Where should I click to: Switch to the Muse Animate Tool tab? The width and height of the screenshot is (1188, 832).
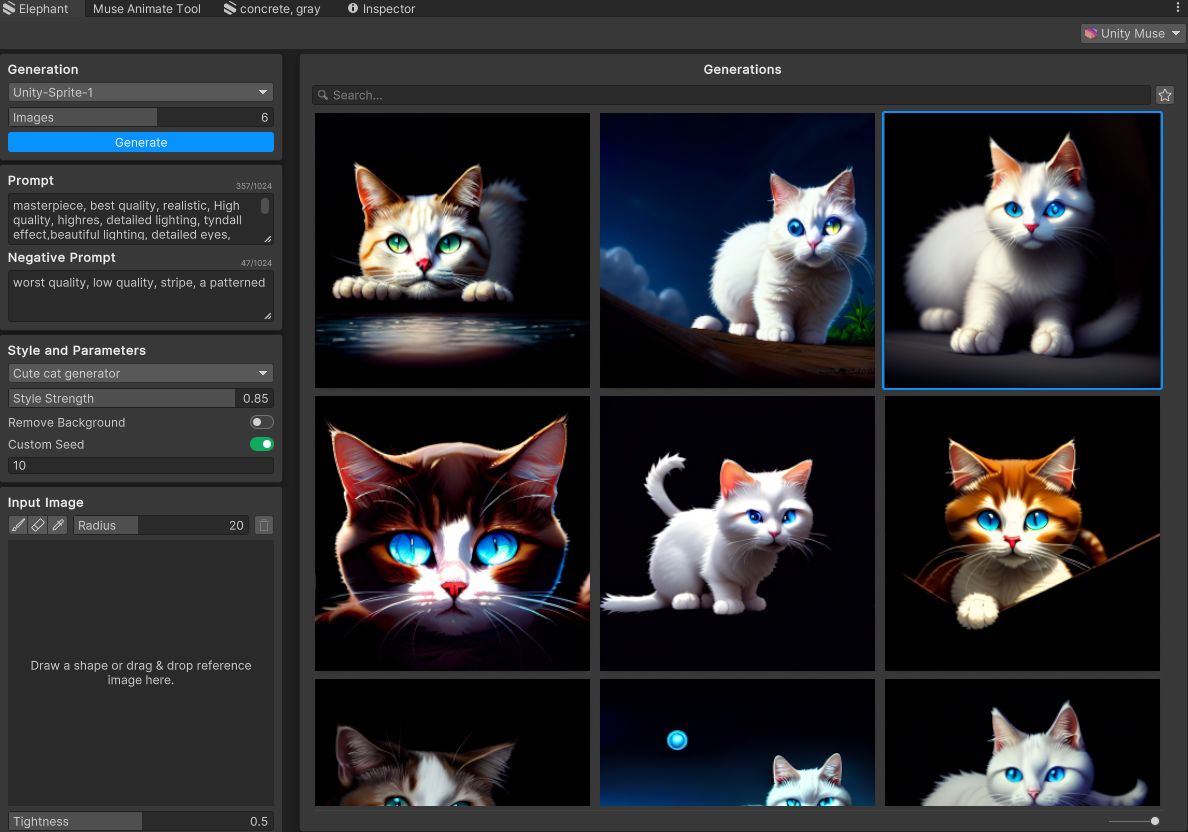click(x=146, y=8)
